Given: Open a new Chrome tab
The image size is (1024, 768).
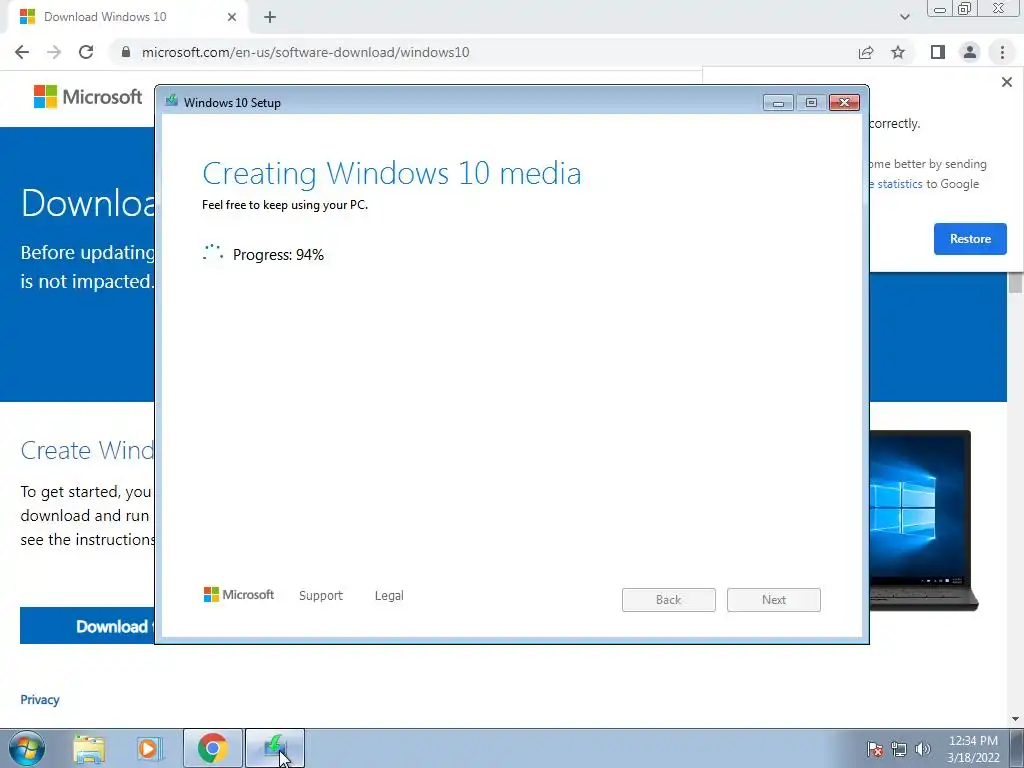Looking at the screenshot, I should coord(270,18).
